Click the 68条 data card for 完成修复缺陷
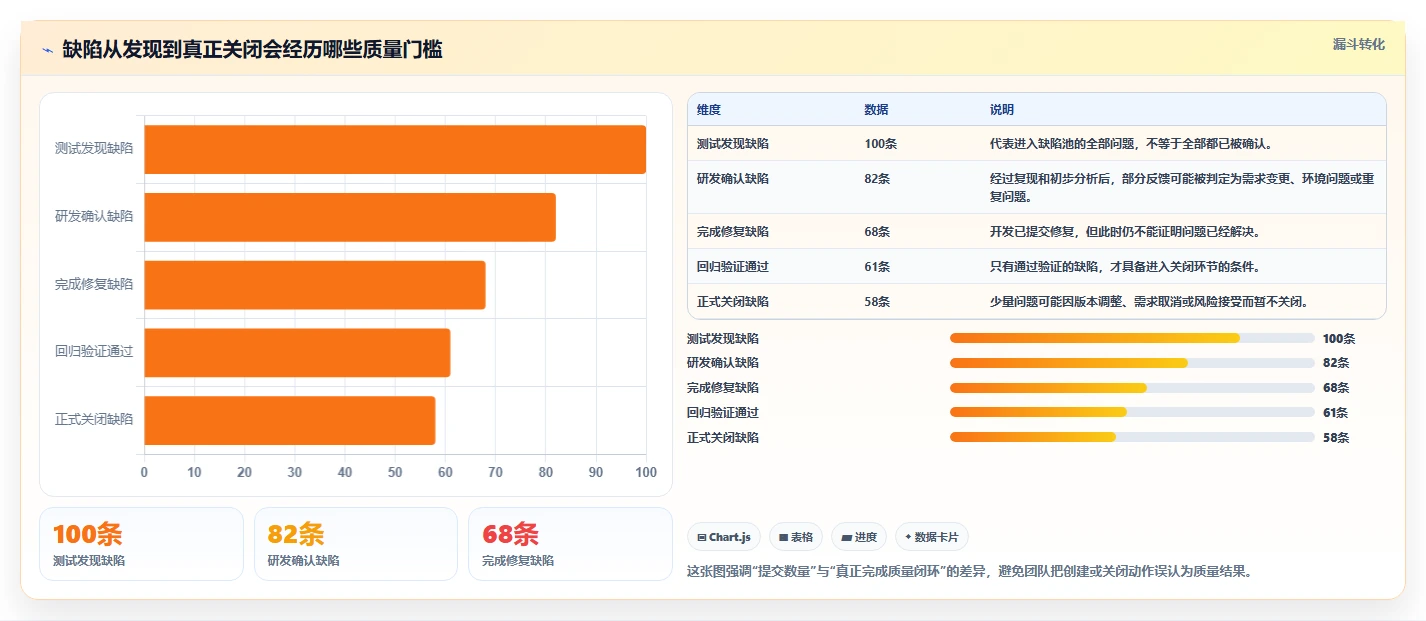 [x=570, y=544]
